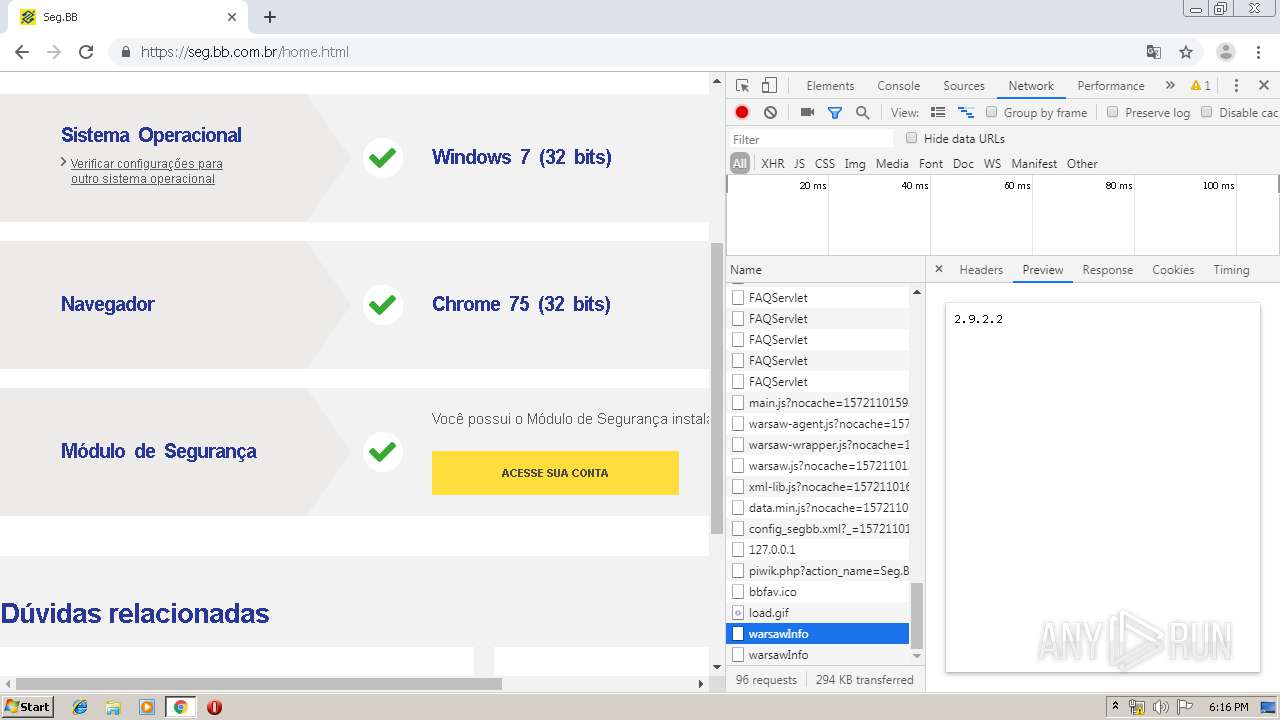Show All request types filter
This screenshot has height=720, width=1280.
tap(740, 164)
